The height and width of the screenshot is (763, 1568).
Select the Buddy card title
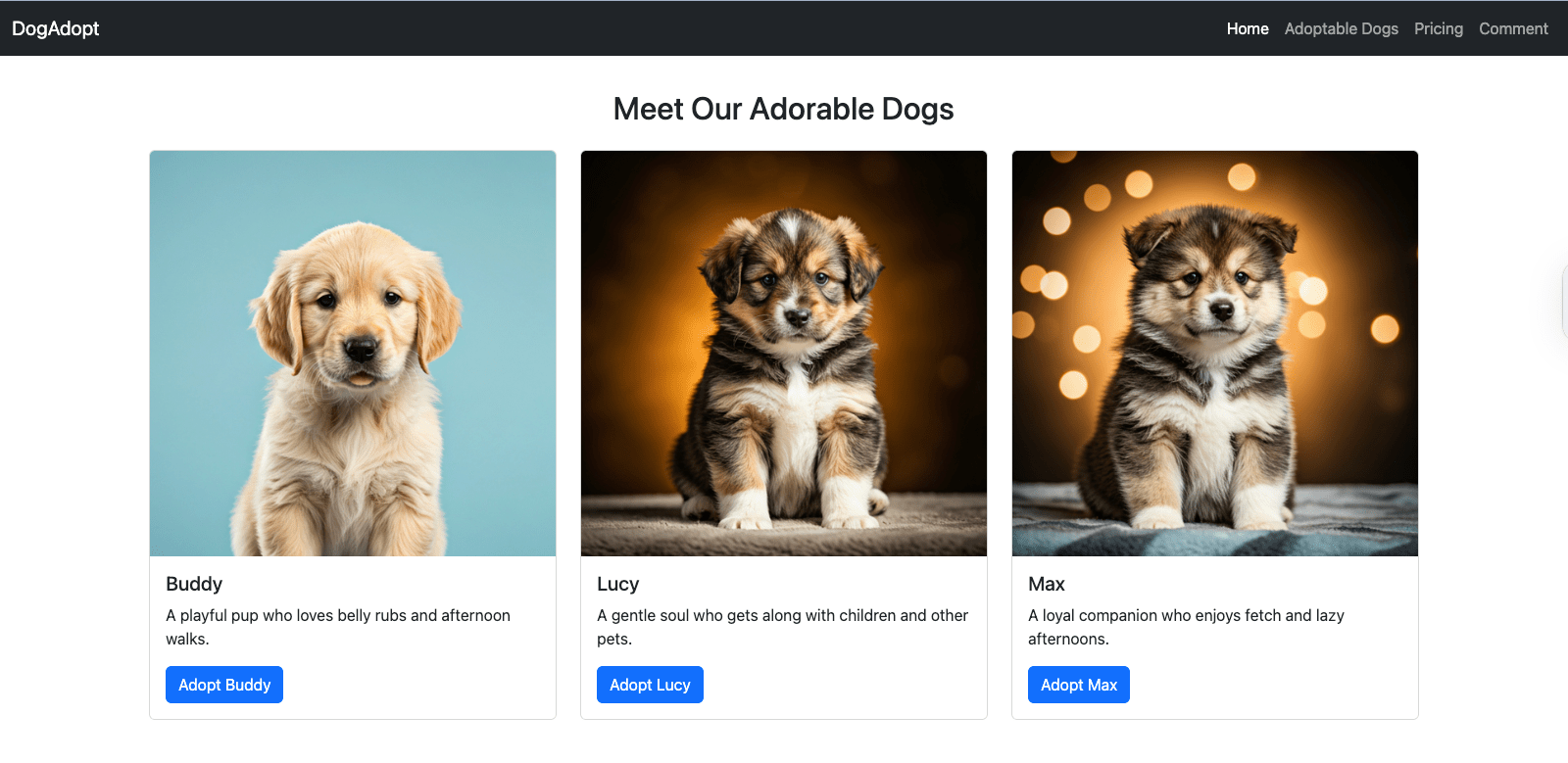[x=193, y=584]
